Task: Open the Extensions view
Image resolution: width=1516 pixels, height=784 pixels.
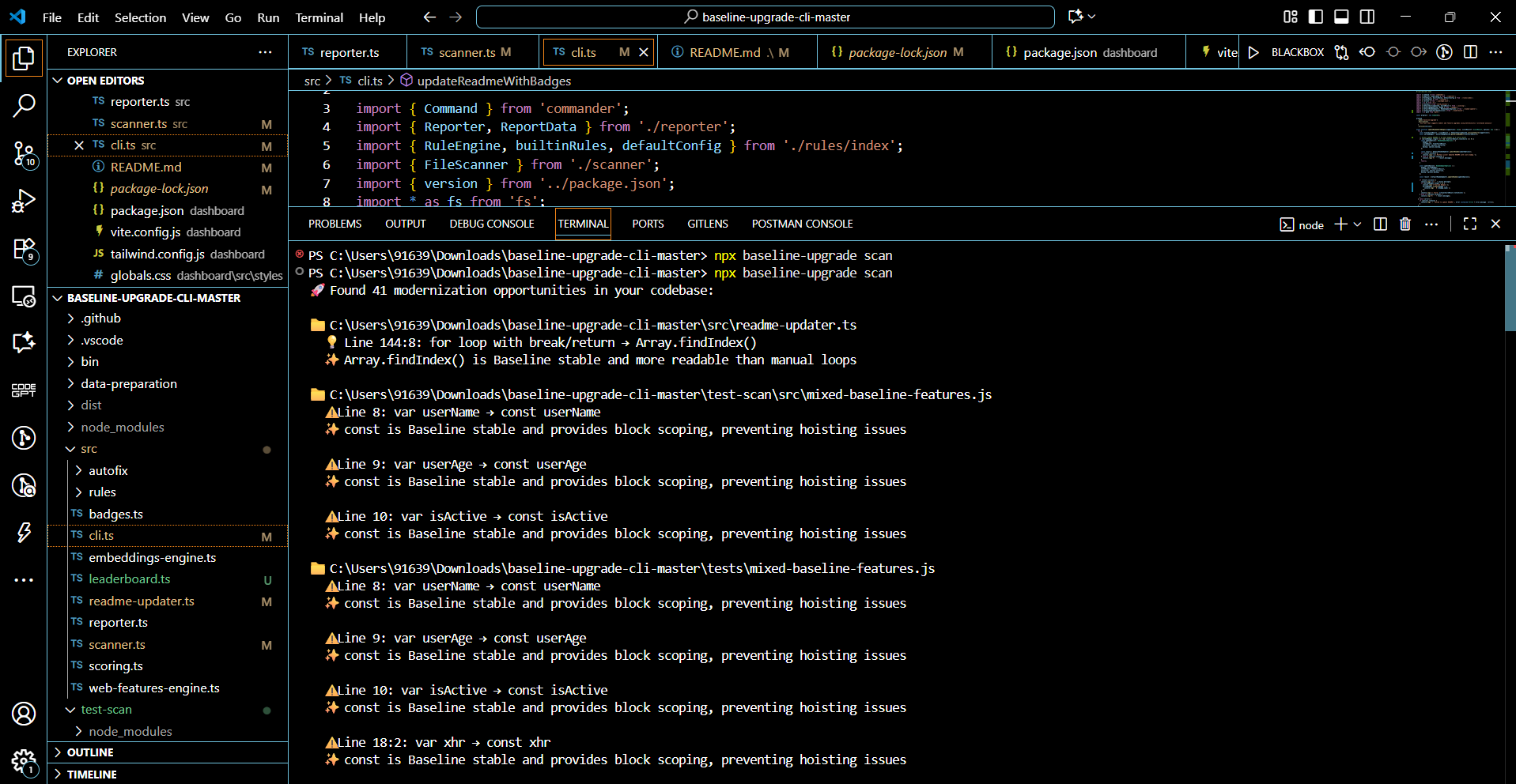Action: click(24, 249)
